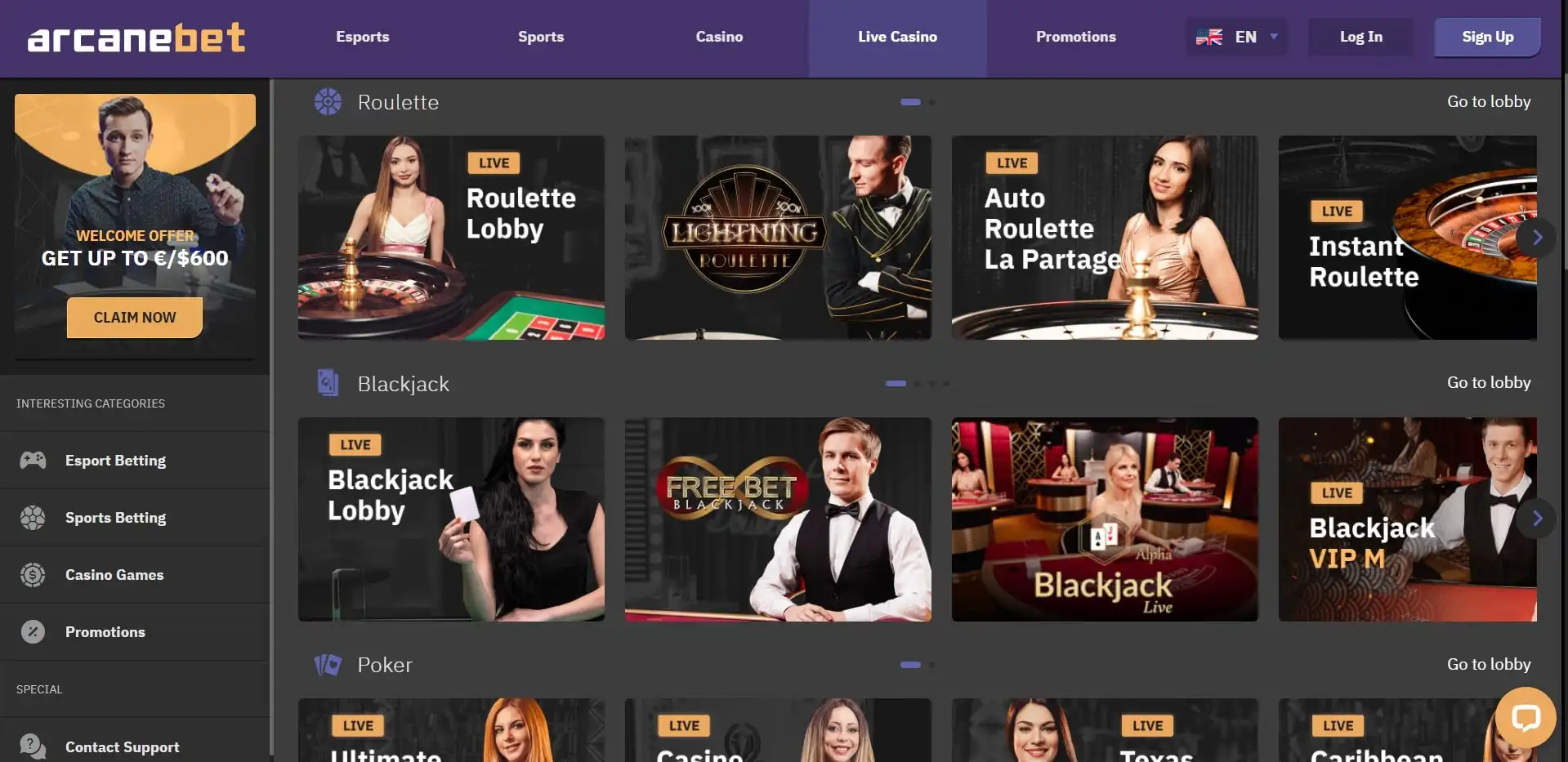Select second Roulette carousel page dot
This screenshot has width=1568, height=762.
(932, 102)
